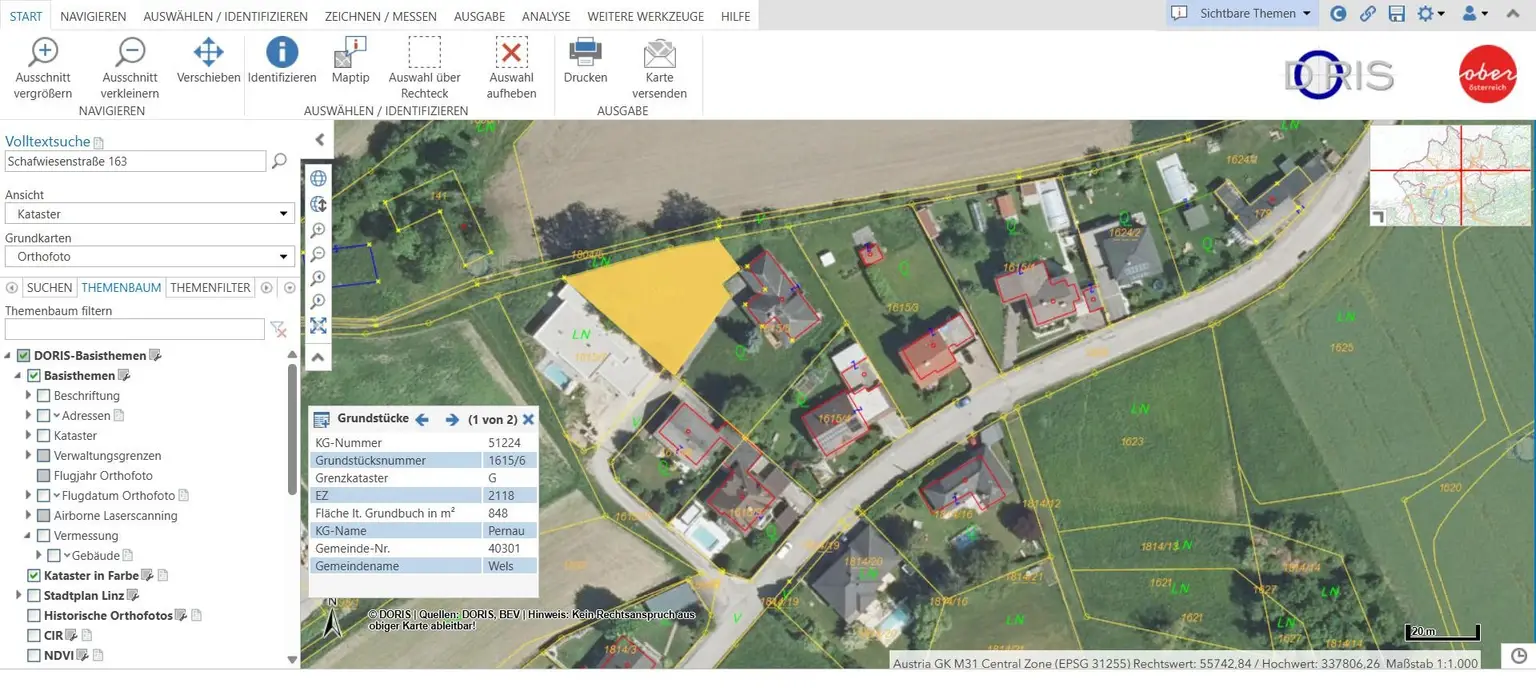1536x695 pixels.
Task: Click the search magnifier beside Volltextsuche
Action: (x=280, y=161)
